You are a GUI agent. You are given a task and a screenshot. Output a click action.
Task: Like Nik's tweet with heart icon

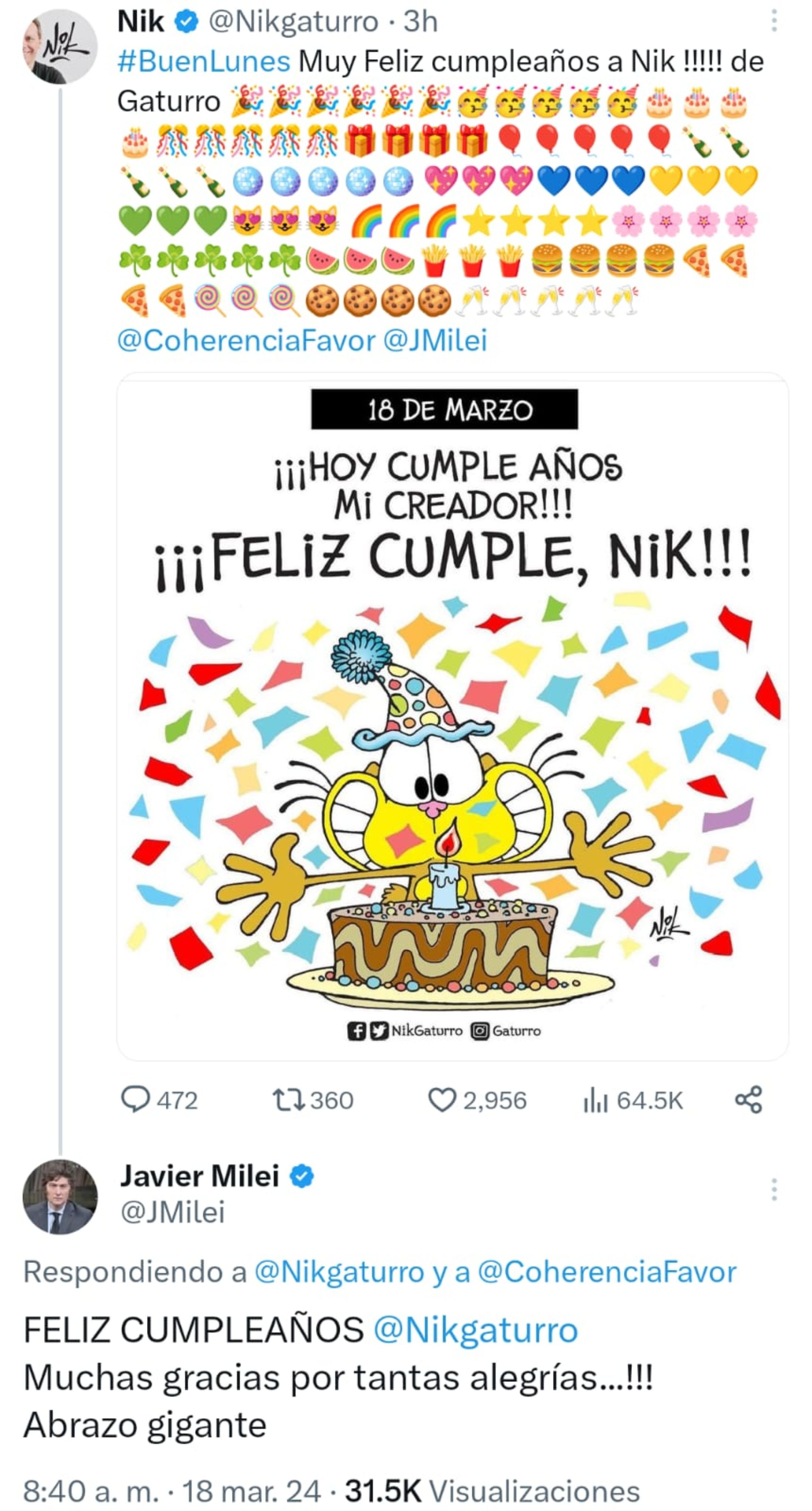(x=442, y=1100)
